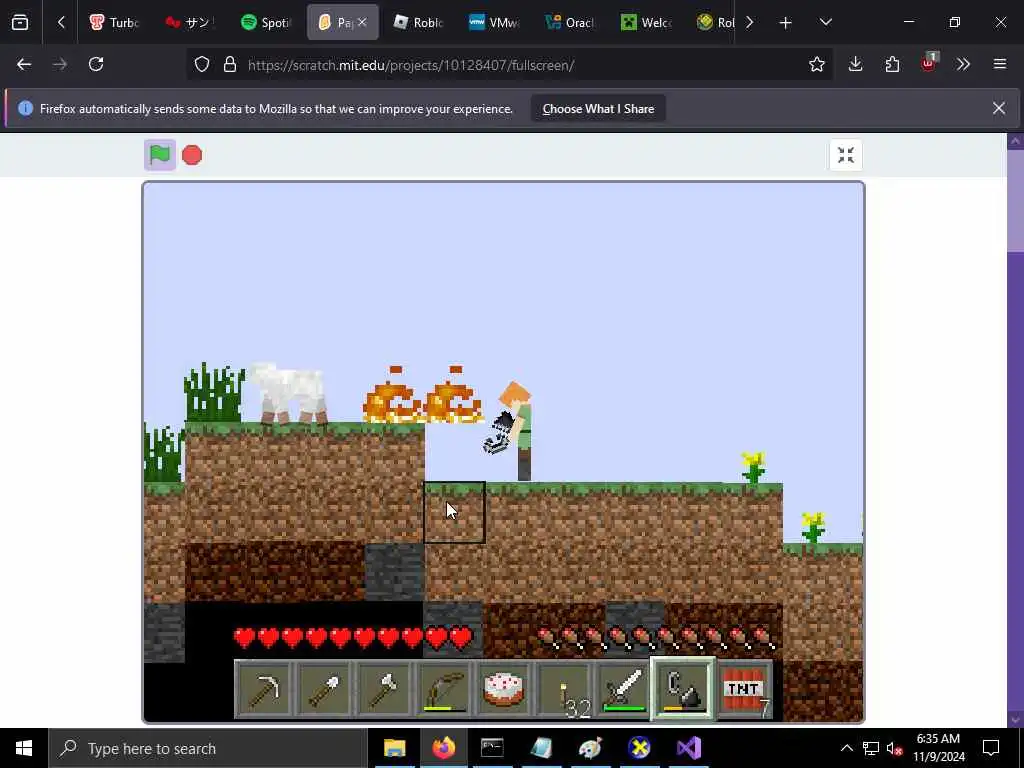Open Visual Studio from the taskbar

tap(688, 748)
